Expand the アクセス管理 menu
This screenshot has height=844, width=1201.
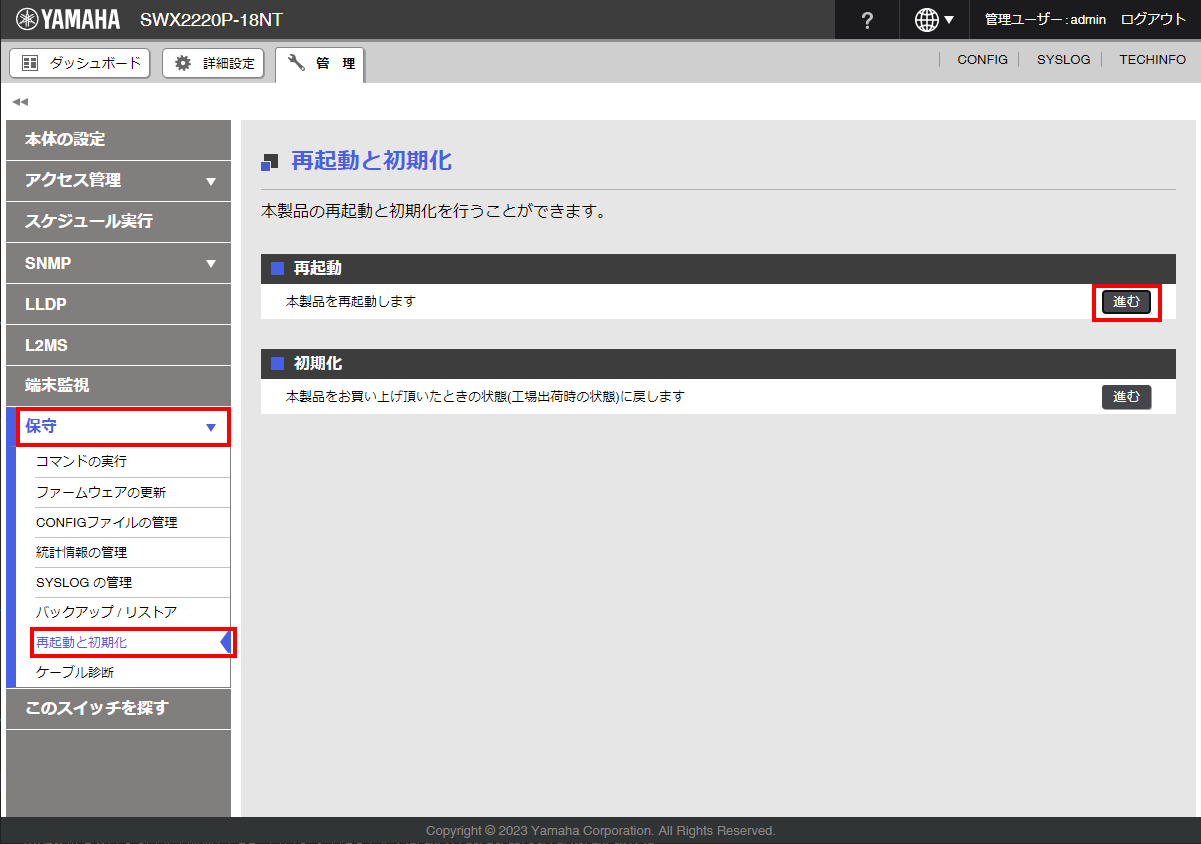point(118,181)
